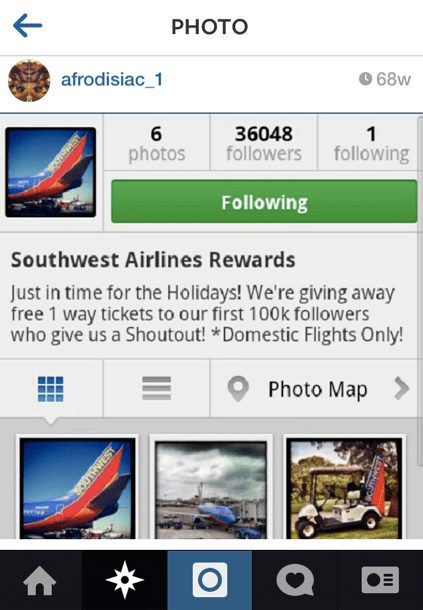Open afrodisiac_1 username link
Viewport: 423px width, 610px height.
click(x=112, y=80)
